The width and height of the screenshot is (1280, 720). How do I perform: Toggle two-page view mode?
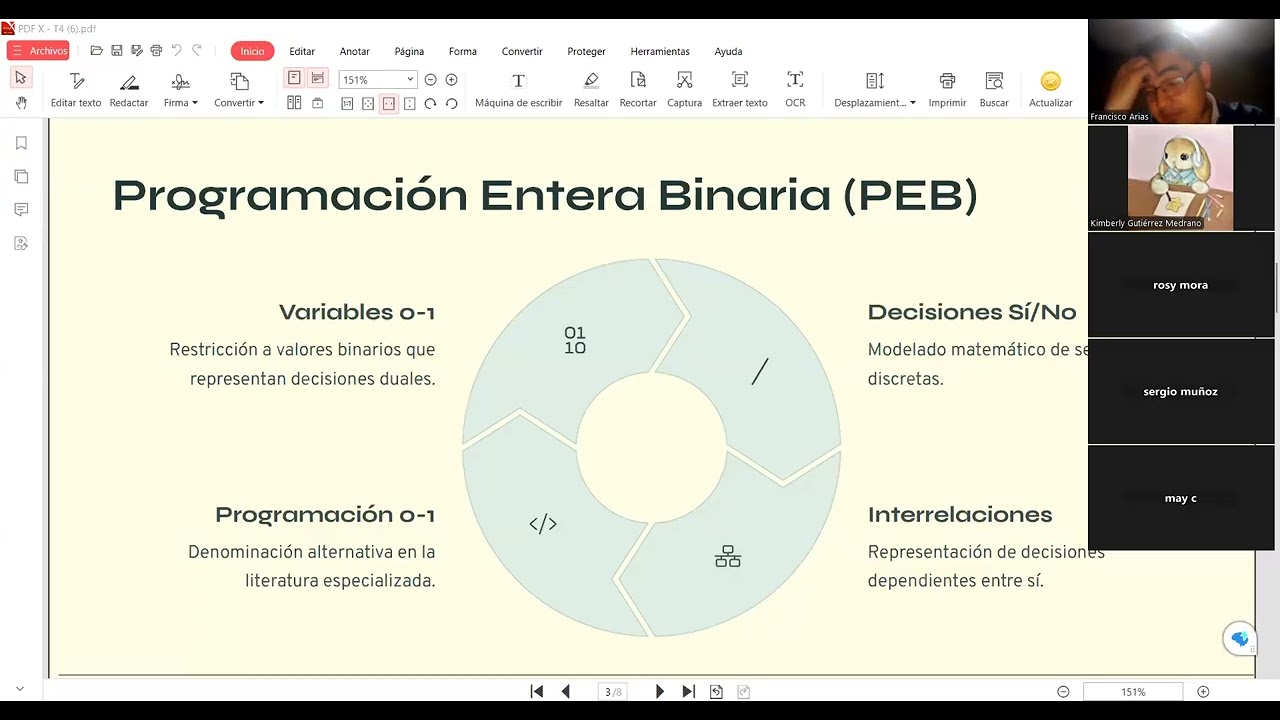pyautogui.click(x=294, y=103)
